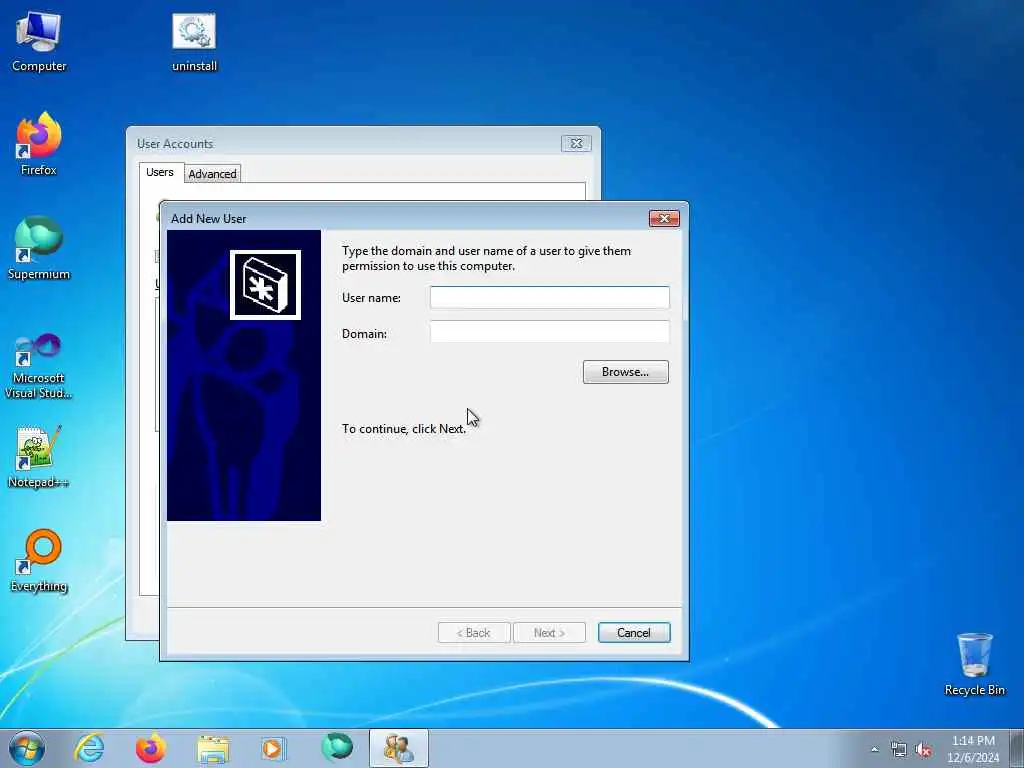The width and height of the screenshot is (1024, 768).
Task: Open Windows Explorer from the taskbar
Action: (x=213, y=749)
